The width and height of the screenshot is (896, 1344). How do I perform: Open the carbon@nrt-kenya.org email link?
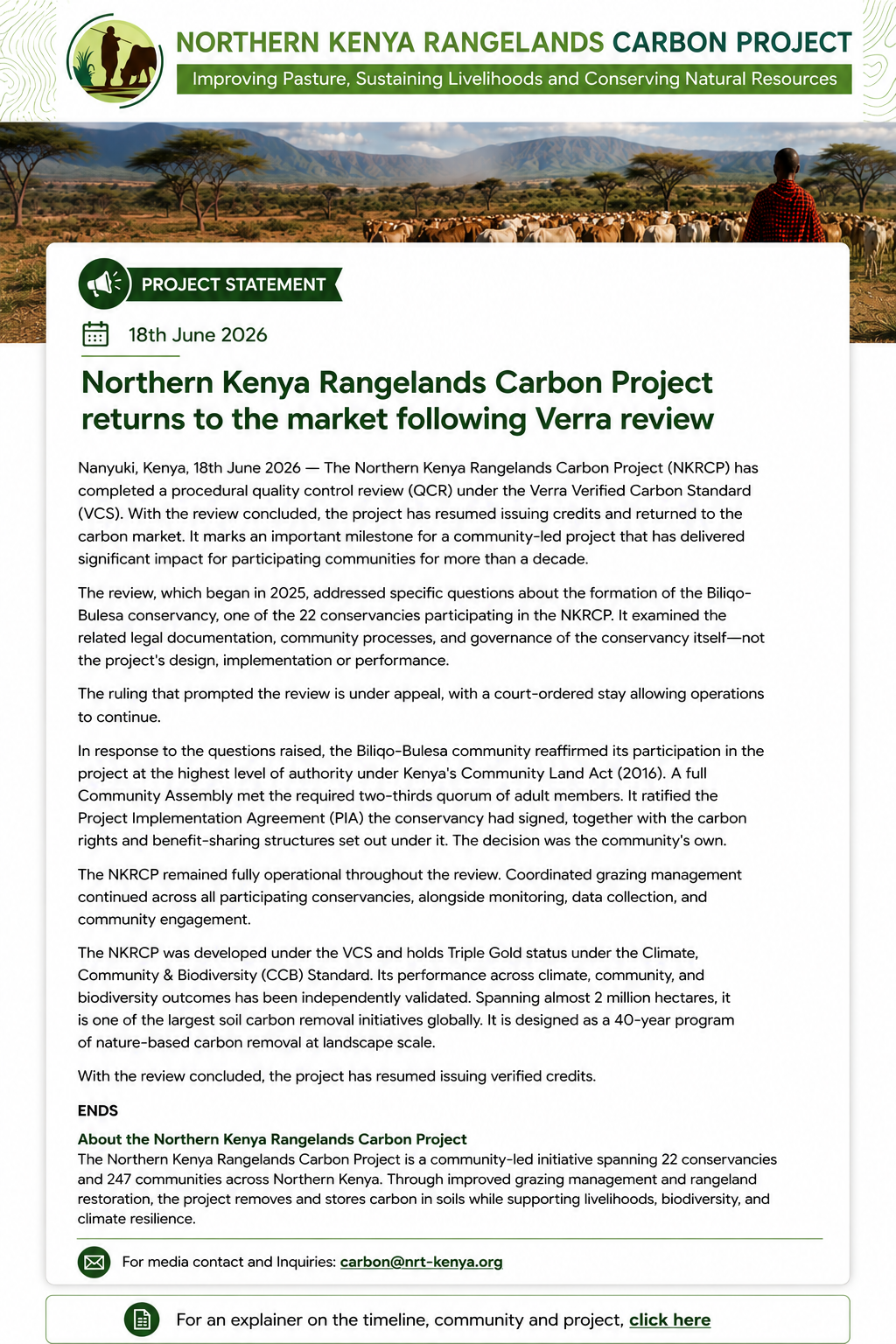[421, 1262]
